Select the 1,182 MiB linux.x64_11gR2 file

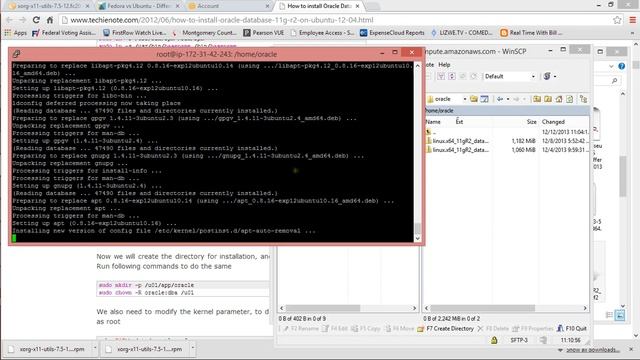(x=506, y=141)
